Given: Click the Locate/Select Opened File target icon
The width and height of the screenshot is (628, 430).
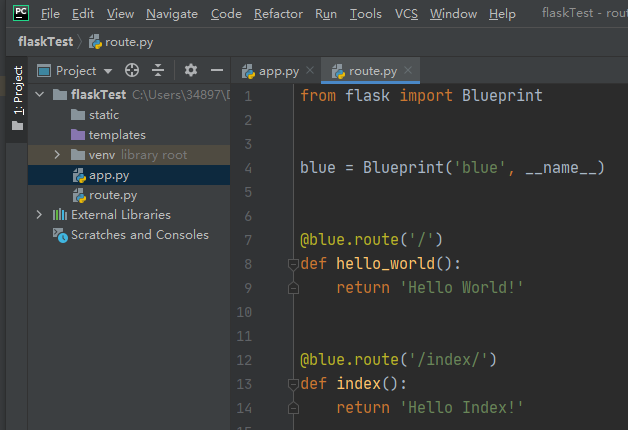Looking at the screenshot, I should coord(132,70).
